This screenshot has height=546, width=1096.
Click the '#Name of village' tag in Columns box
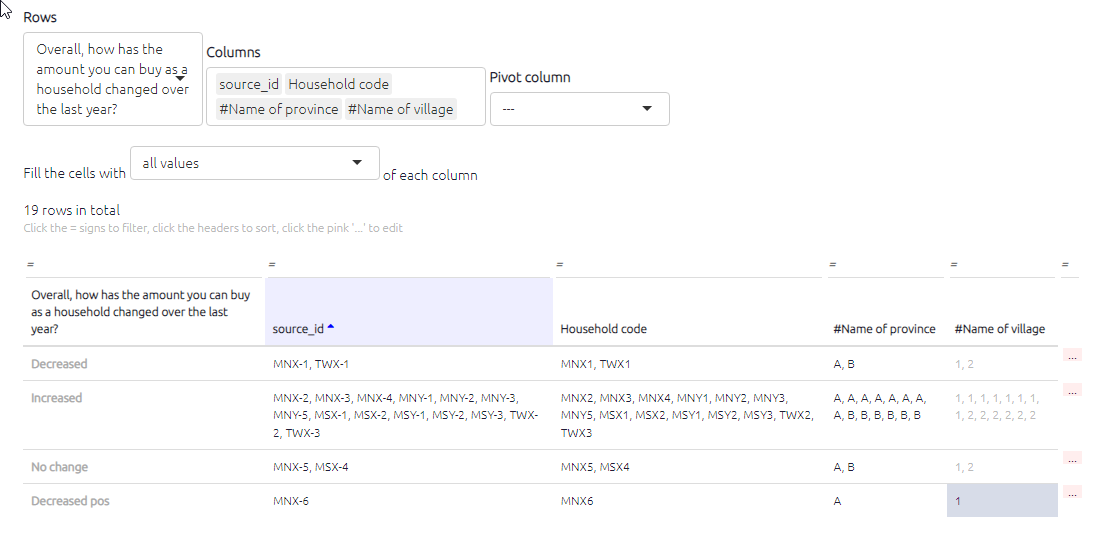coord(400,109)
